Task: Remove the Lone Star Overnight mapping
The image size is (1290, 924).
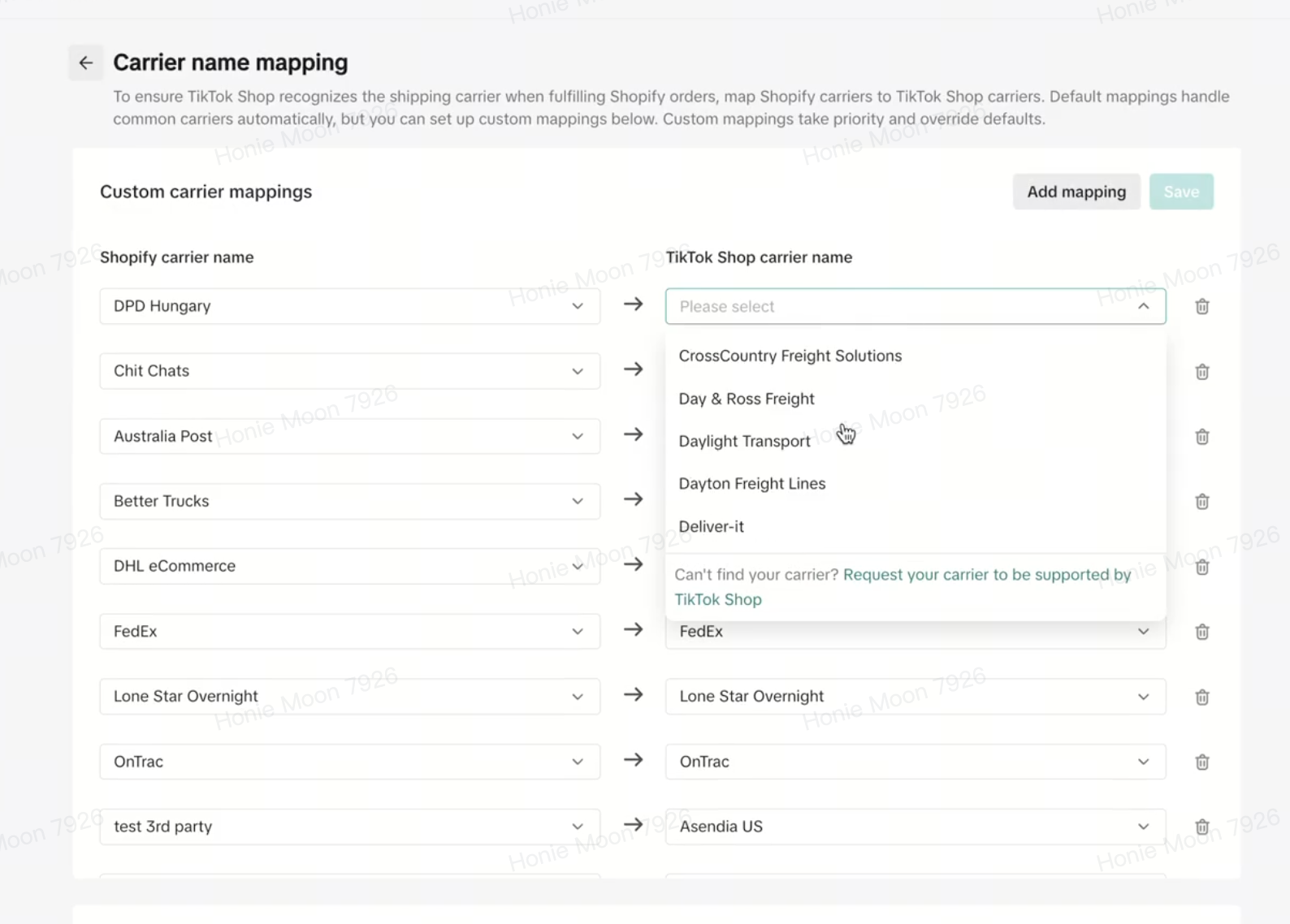Action: 1201,697
